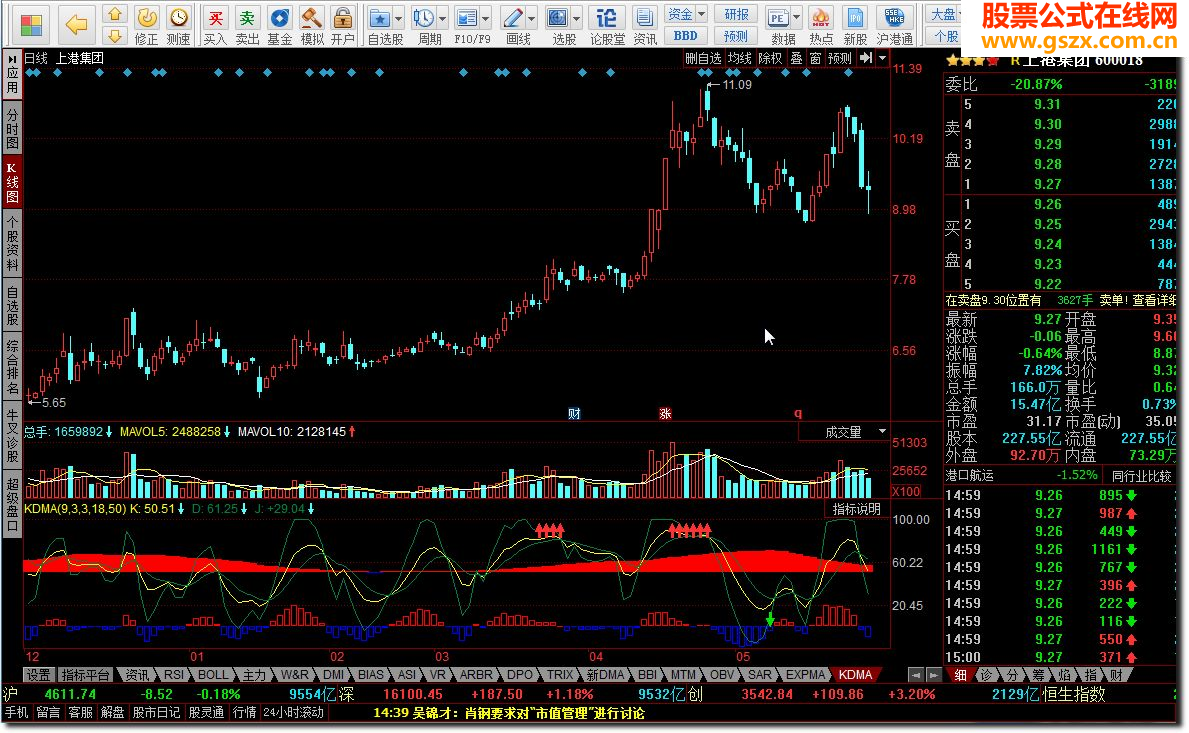Open the F10/F9 company info icon
This screenshot has height=733, width=1189.
tap(467, 18)
